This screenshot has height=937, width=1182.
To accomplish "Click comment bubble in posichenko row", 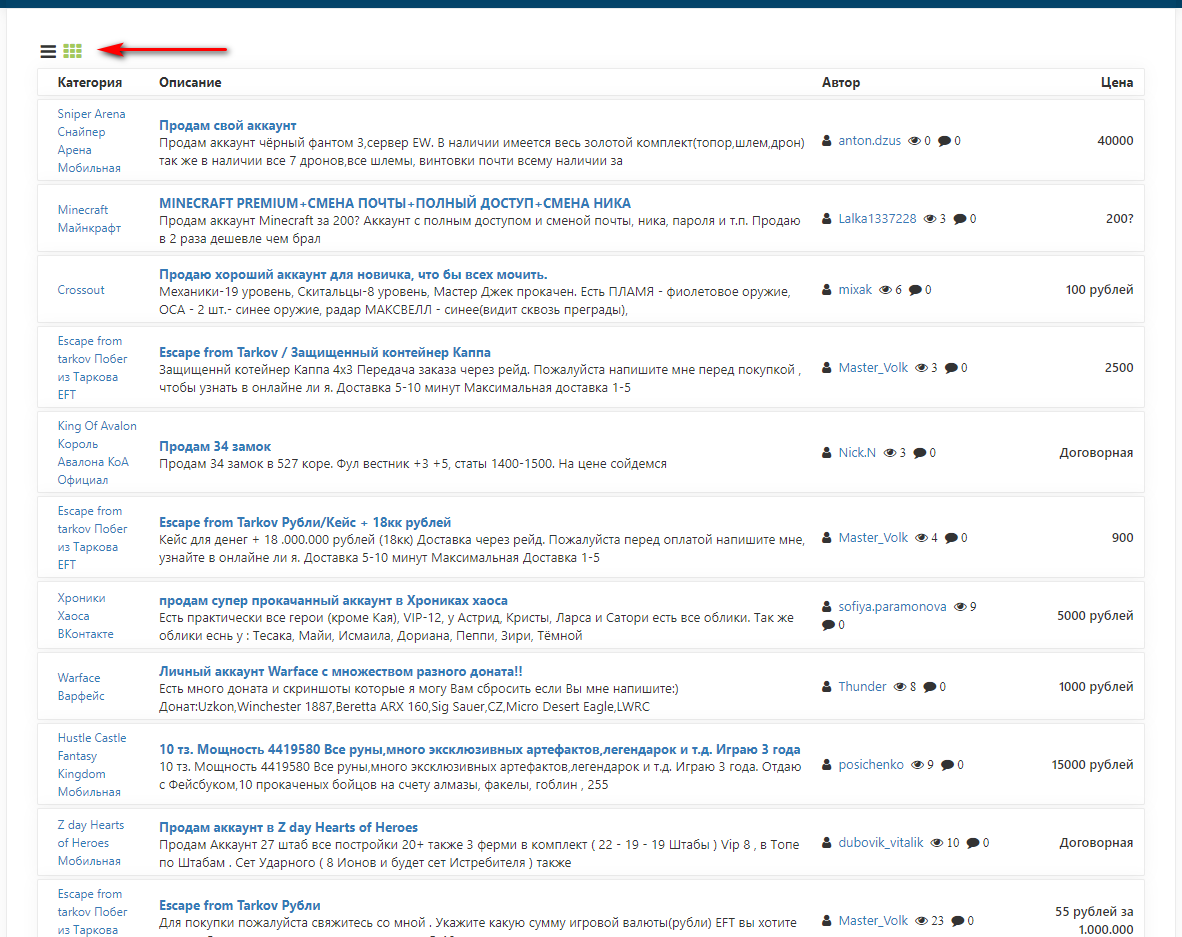I will [948, 764].
